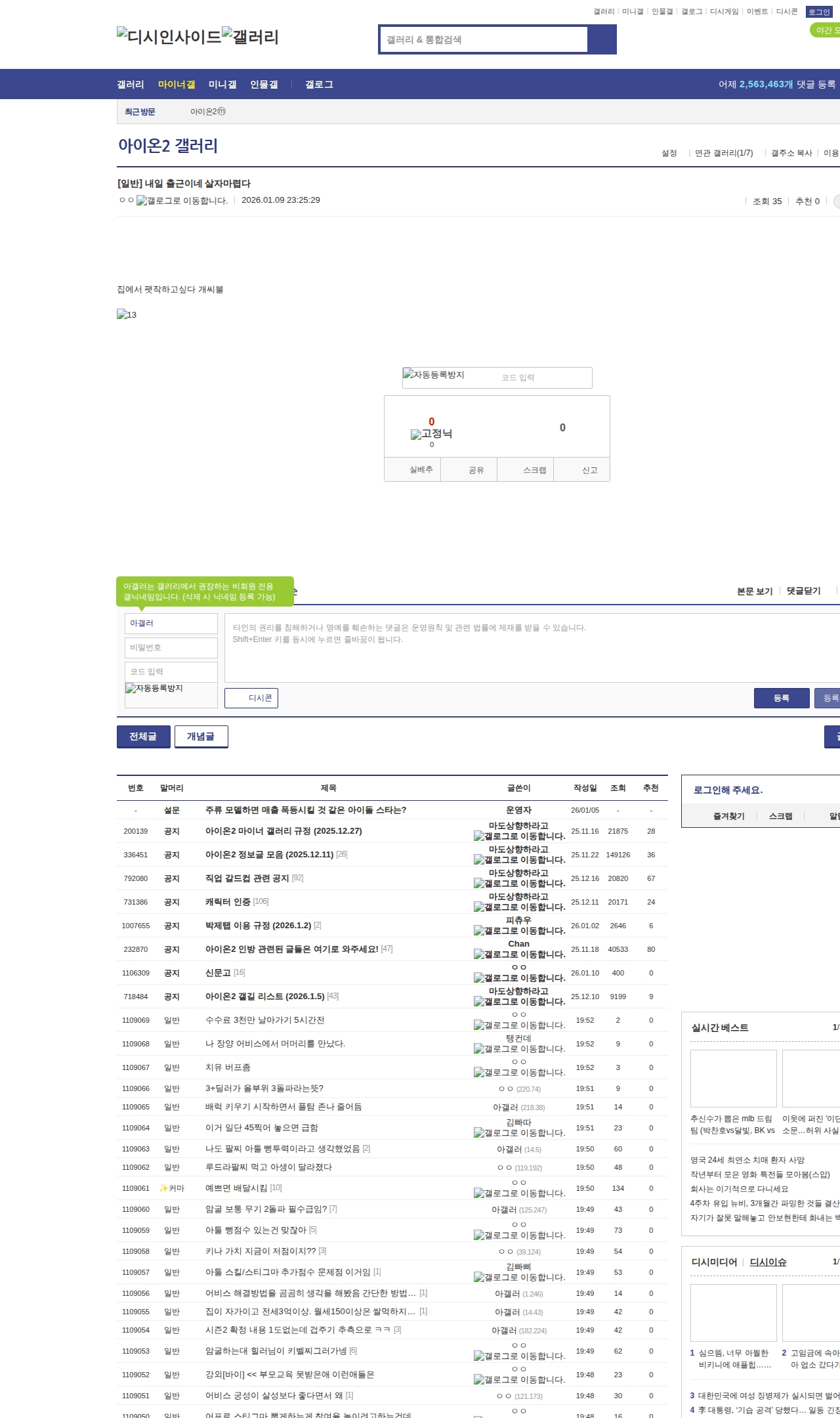
Task: Open 김빠삐's 갤로그 icon in 아툴 스킬/스티그마 row
Action: click(x=519, y=1278)
